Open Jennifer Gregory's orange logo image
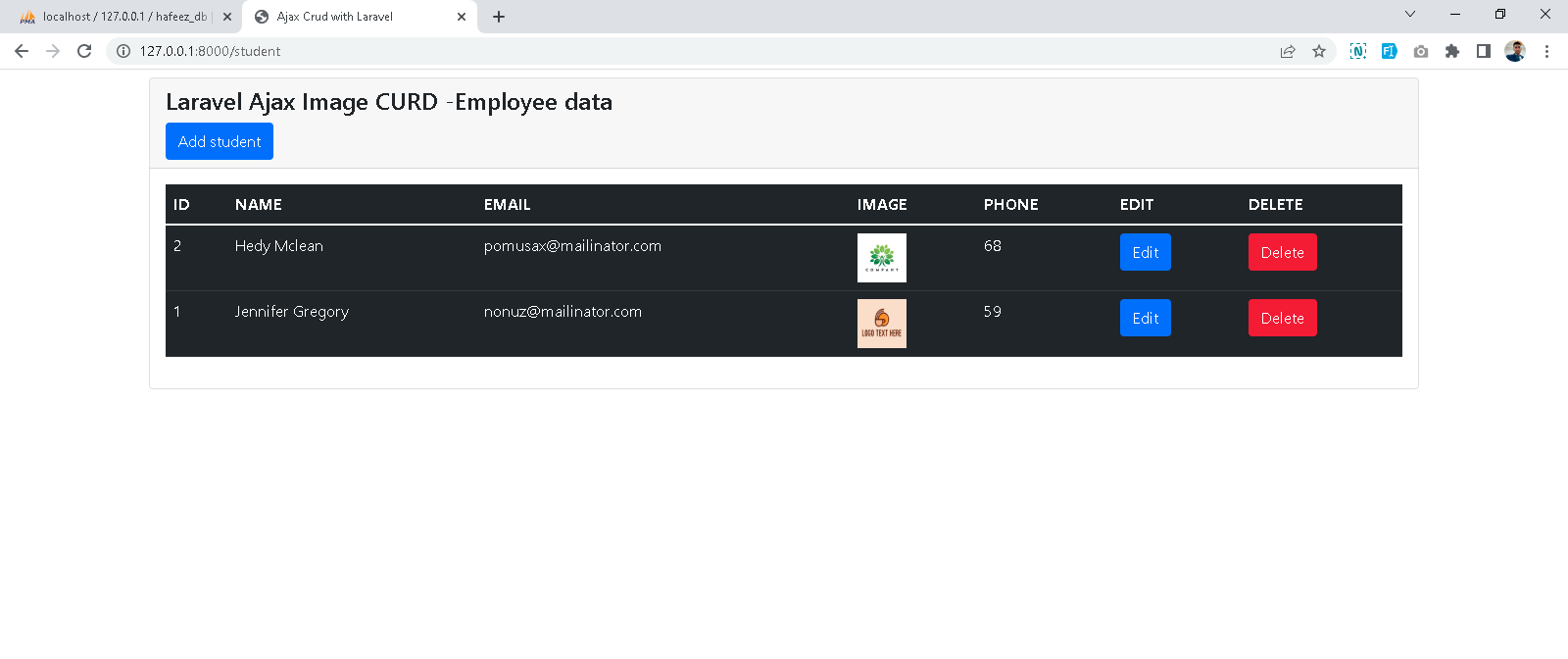The height and width of the screenshot is (659, 1568). [x=882, y=324]
